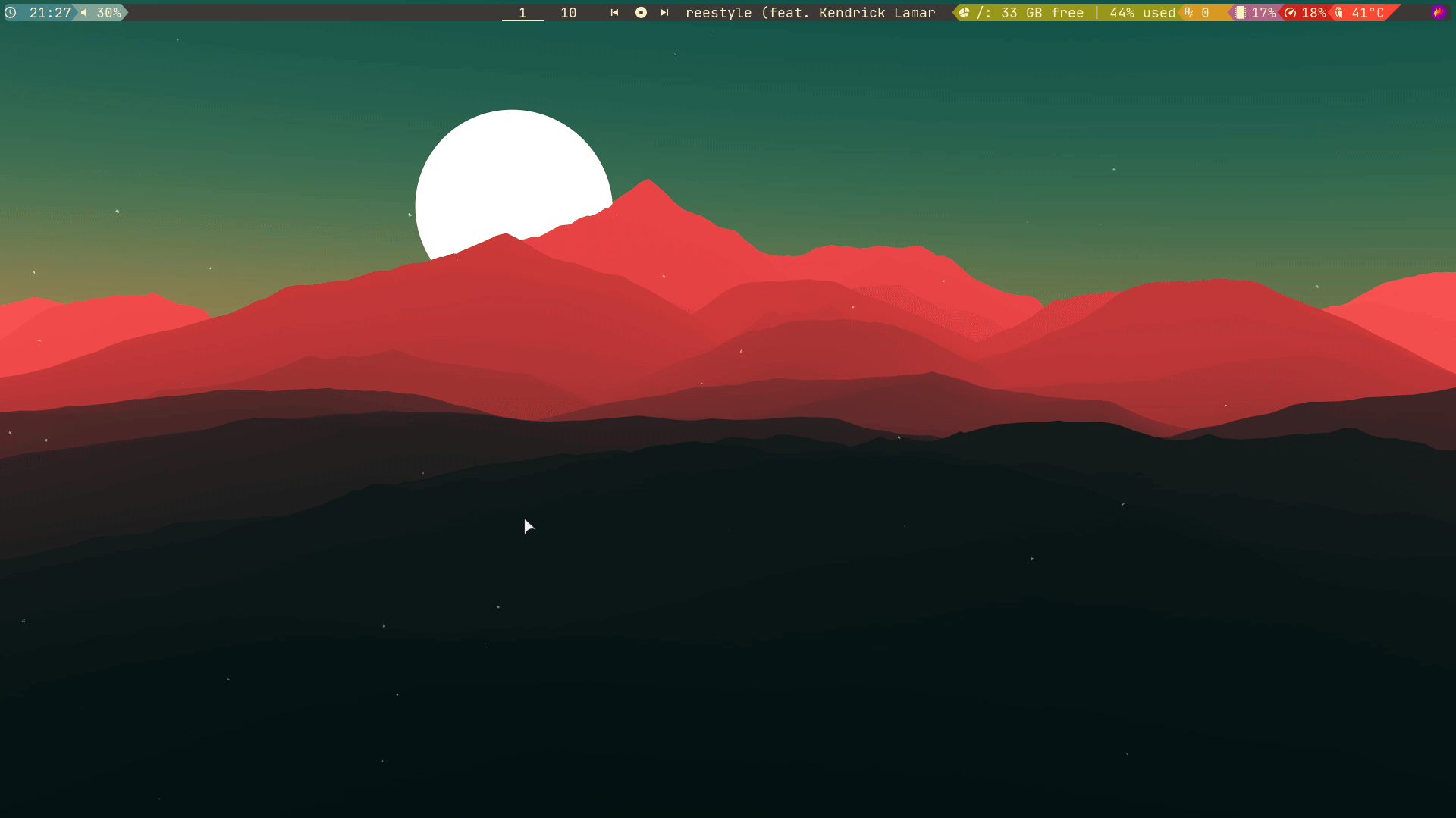Click the 30% volume level
Viewport: 1456px width, 818px height.
[x=108, y=13]
